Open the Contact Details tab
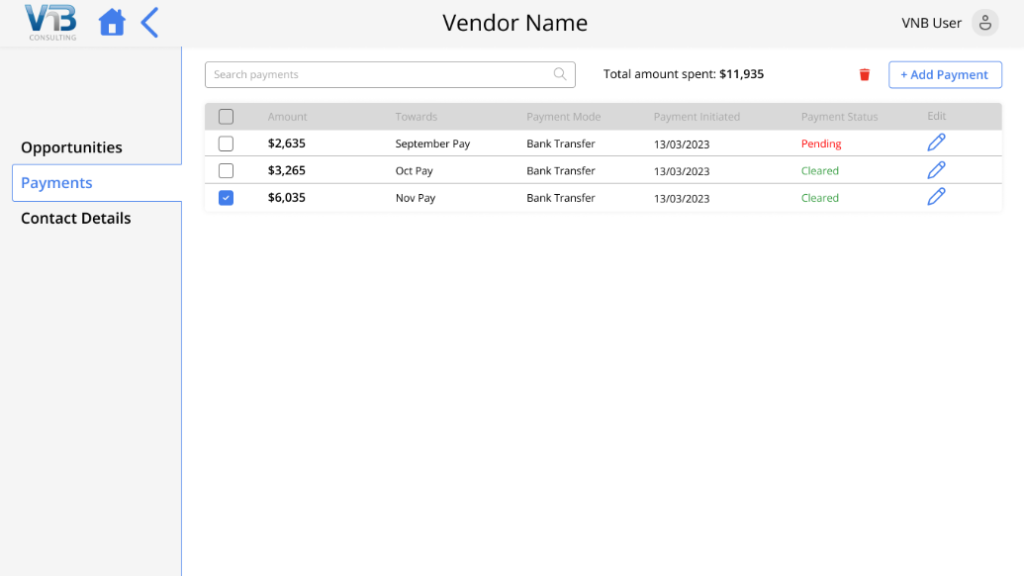Screen dimensions: 1024x576 [76, 218]
